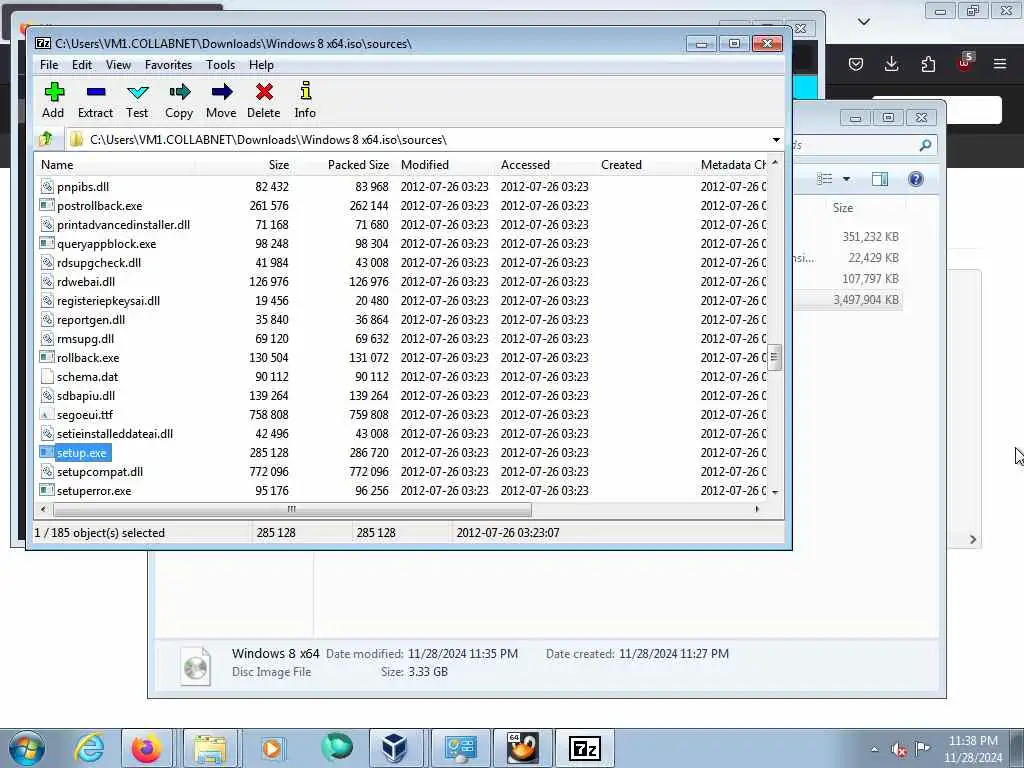1024x768 pixels.
Task: Open the address path dropdown arrow
Action: coord(776,140)
